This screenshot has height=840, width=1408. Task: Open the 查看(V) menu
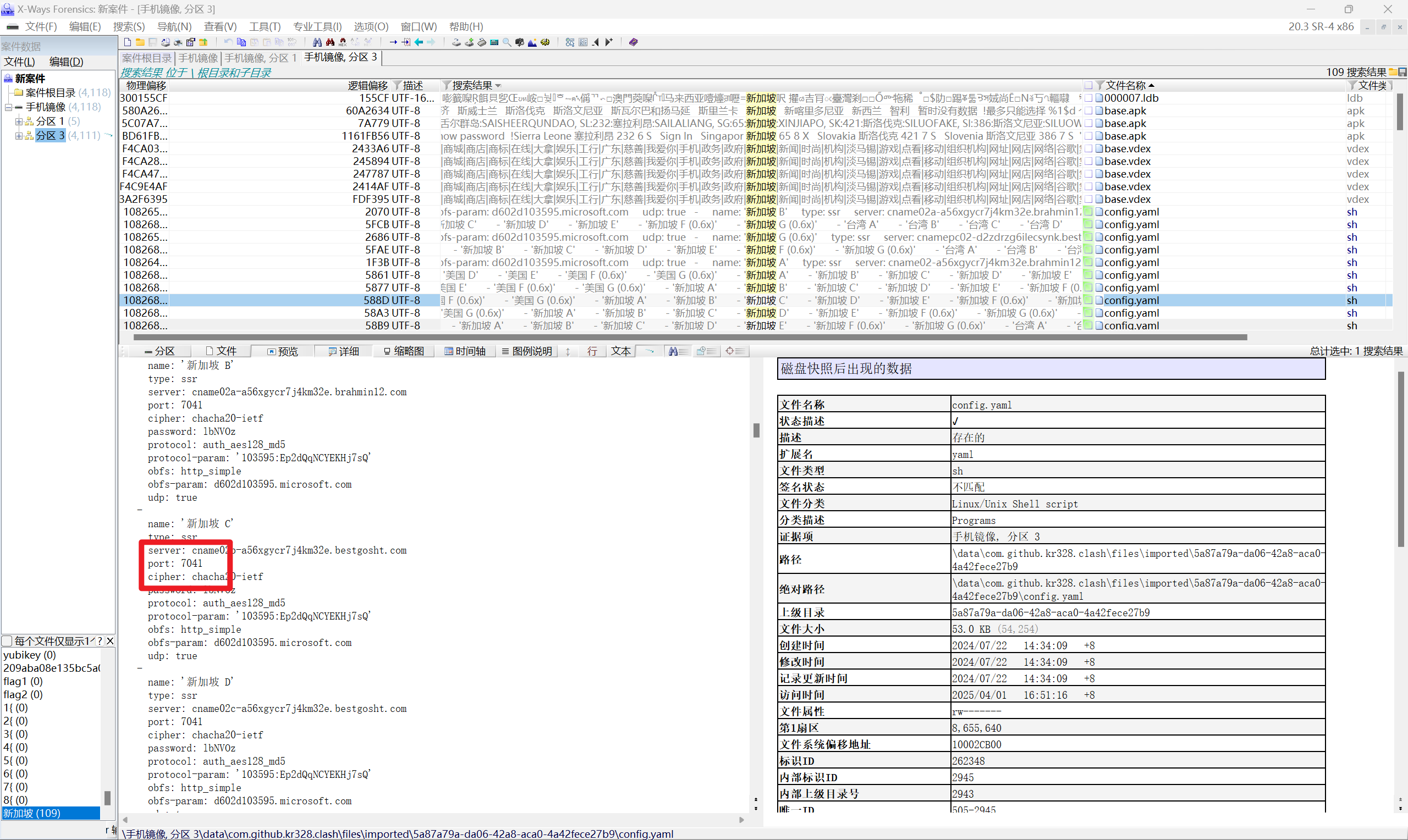tap(220, 26)
